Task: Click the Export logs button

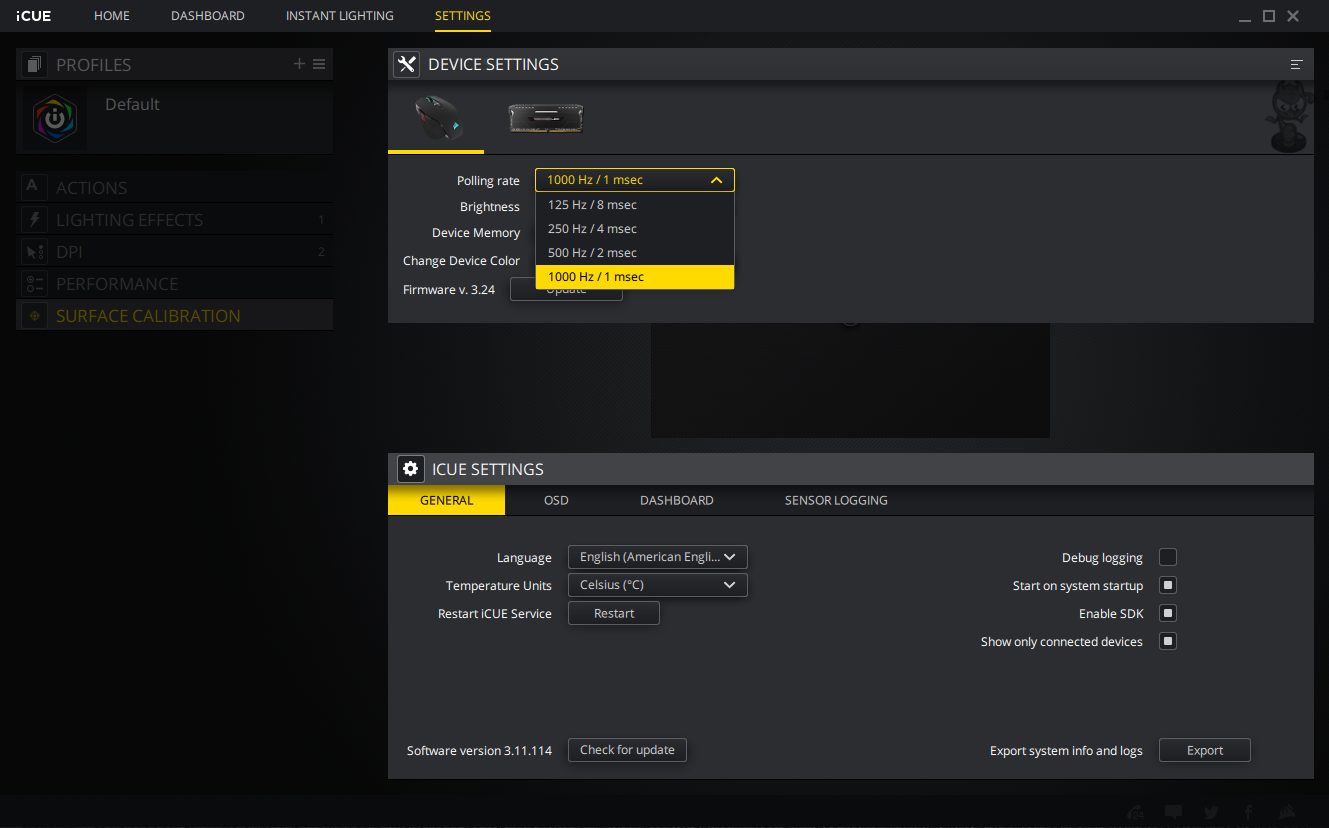Action: (x=1205, y=750)
